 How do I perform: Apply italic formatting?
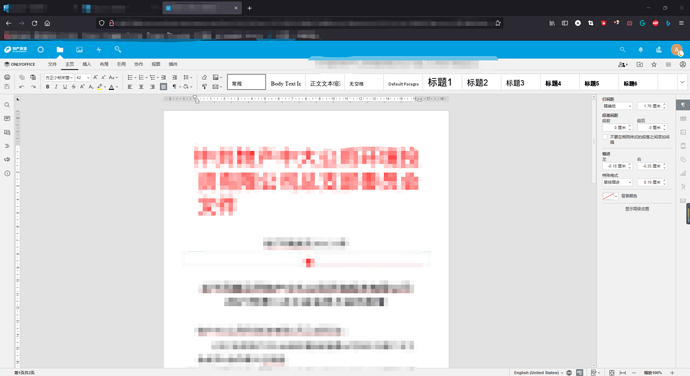56,87
